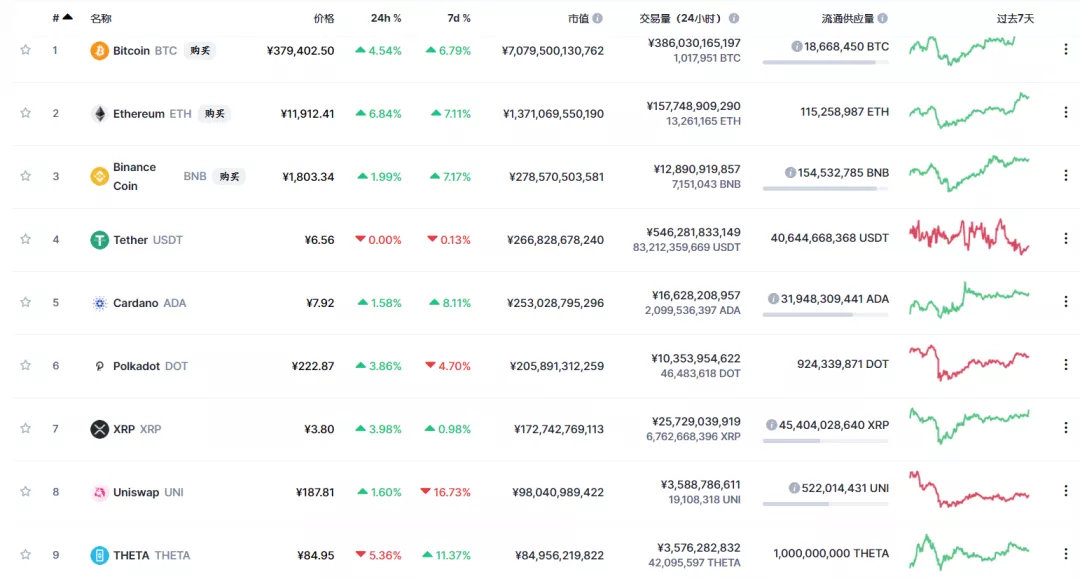Open the THETA row three-dot menu
The width and height of the screenshot is (1080, 579).
1066,554
